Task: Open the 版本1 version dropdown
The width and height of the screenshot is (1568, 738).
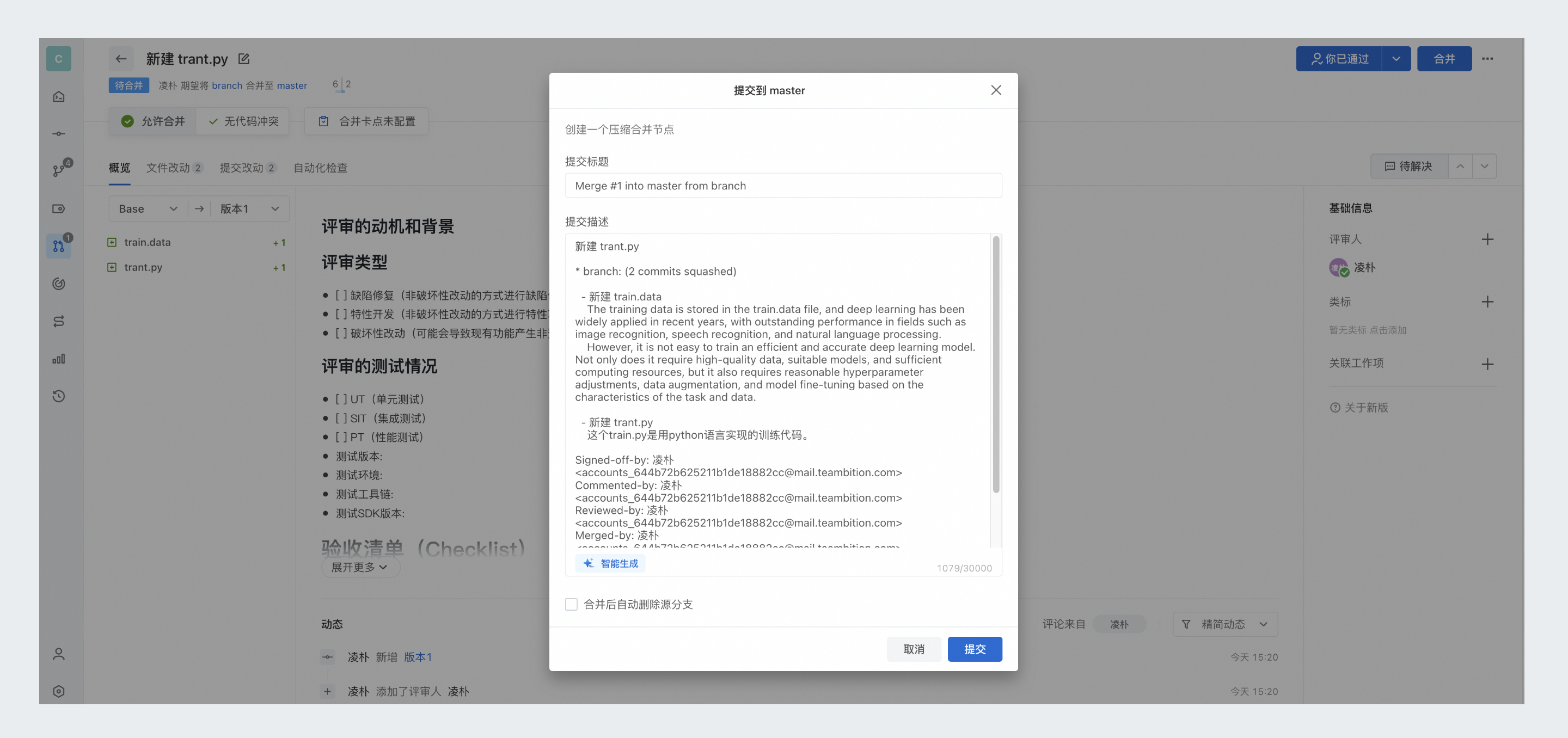Action: (x=249, y=208)
